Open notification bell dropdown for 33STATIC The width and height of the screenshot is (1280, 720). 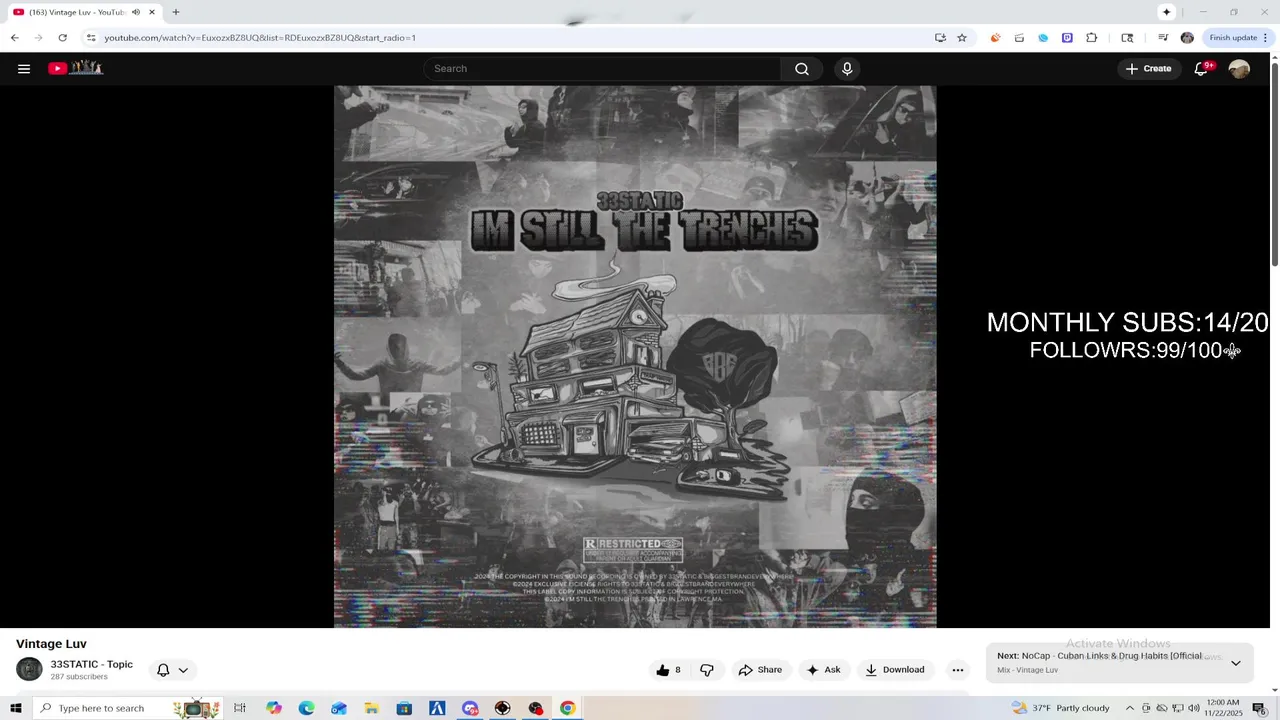pos(172,670)
